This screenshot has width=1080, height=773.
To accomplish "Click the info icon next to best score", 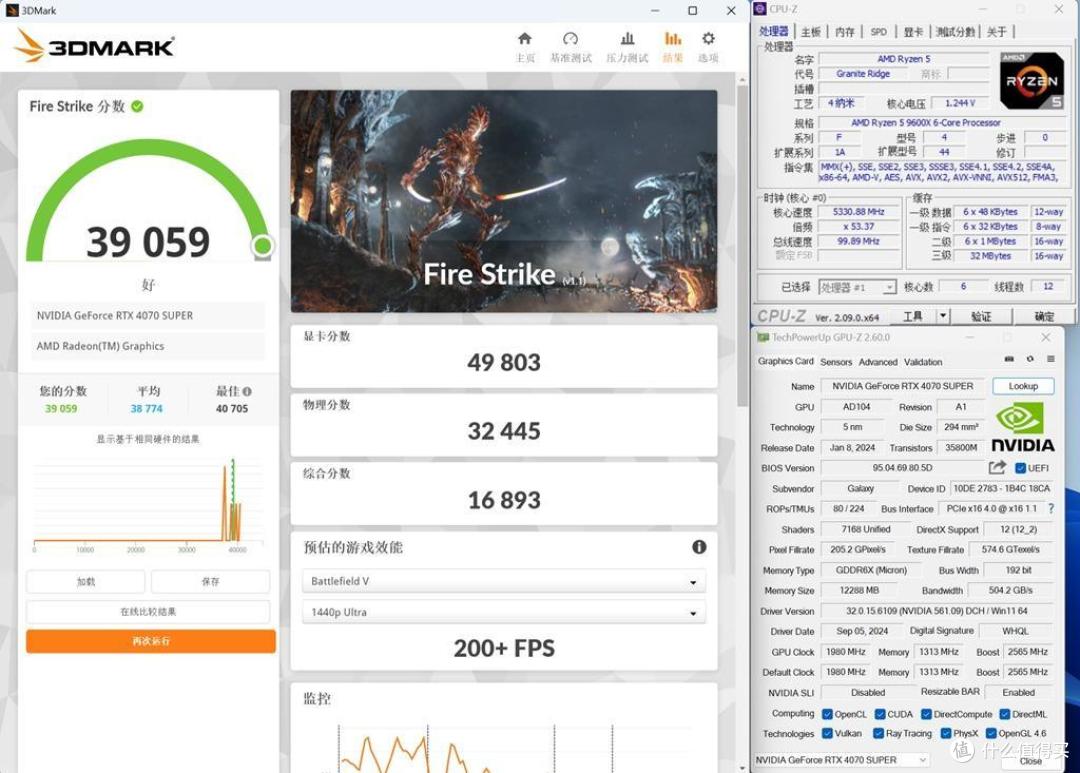I will 247,391.
